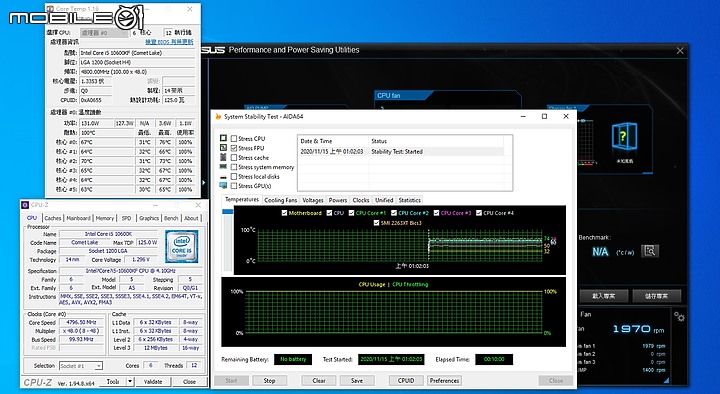The height and width of the screenshot is (394, 720).
Task: Open the Bench tab in CPU-Z
Action: 171,218
